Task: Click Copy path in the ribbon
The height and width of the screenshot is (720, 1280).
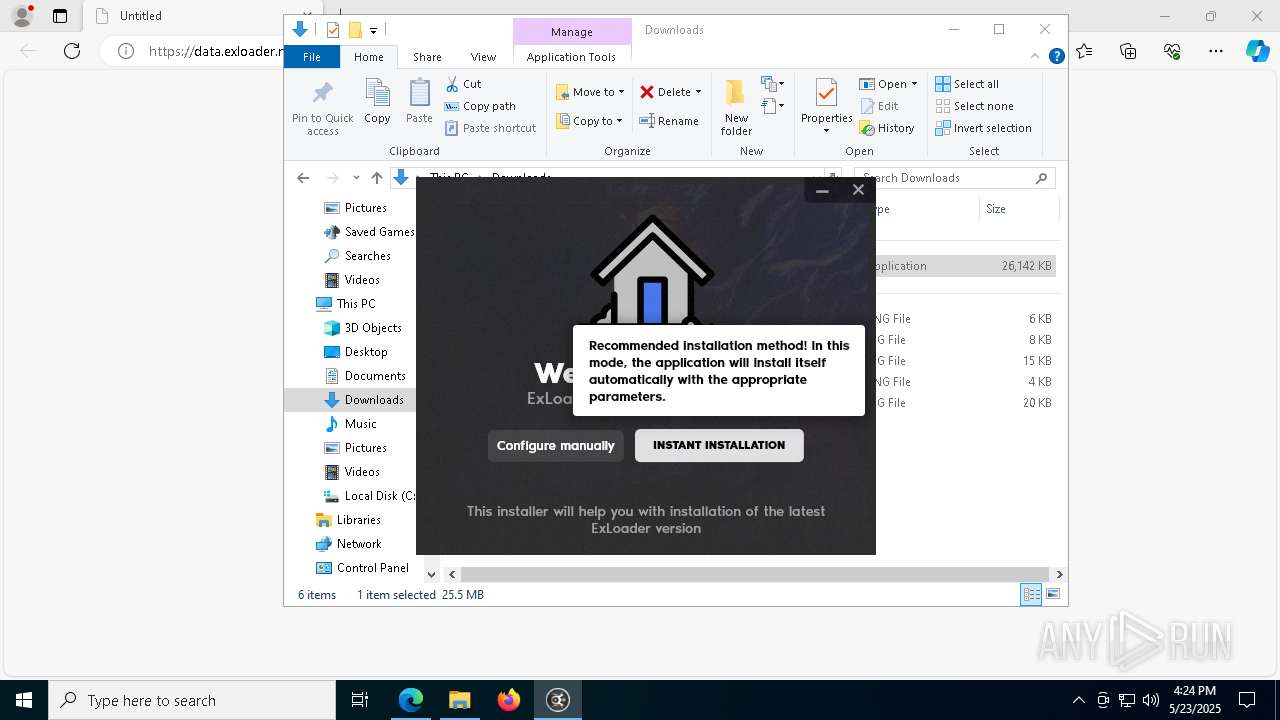Action: click(x=480, y=106)
